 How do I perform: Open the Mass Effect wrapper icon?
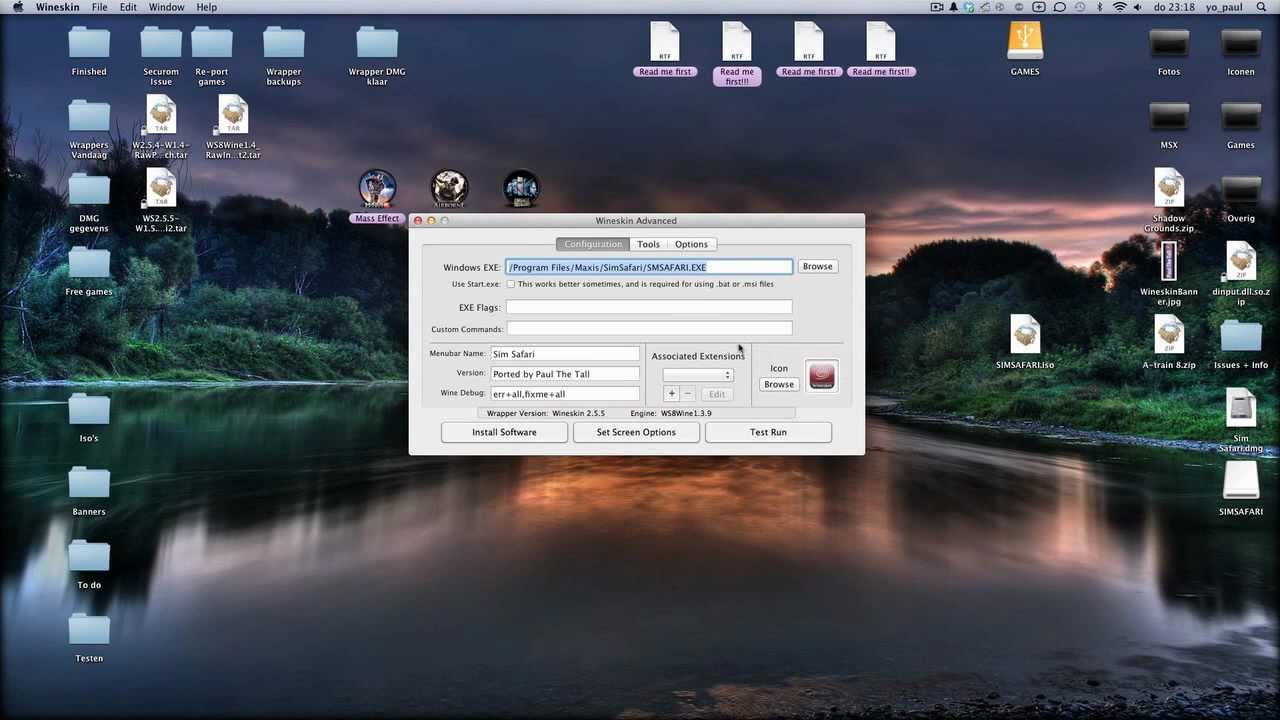tap(377, 188)
